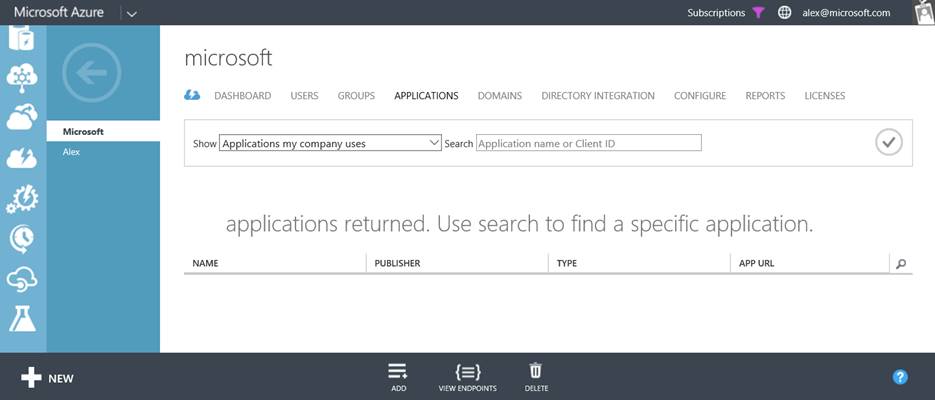Open the blue help question mark

click(900, 377)
